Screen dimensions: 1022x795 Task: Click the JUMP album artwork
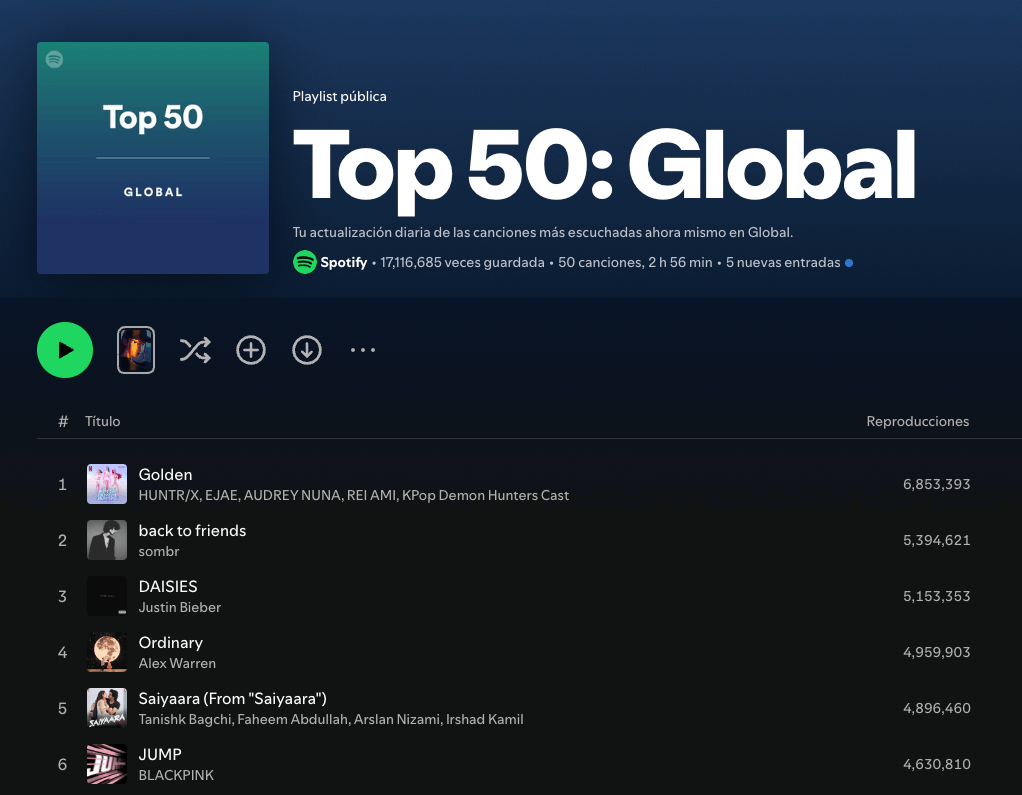[107, 763]
